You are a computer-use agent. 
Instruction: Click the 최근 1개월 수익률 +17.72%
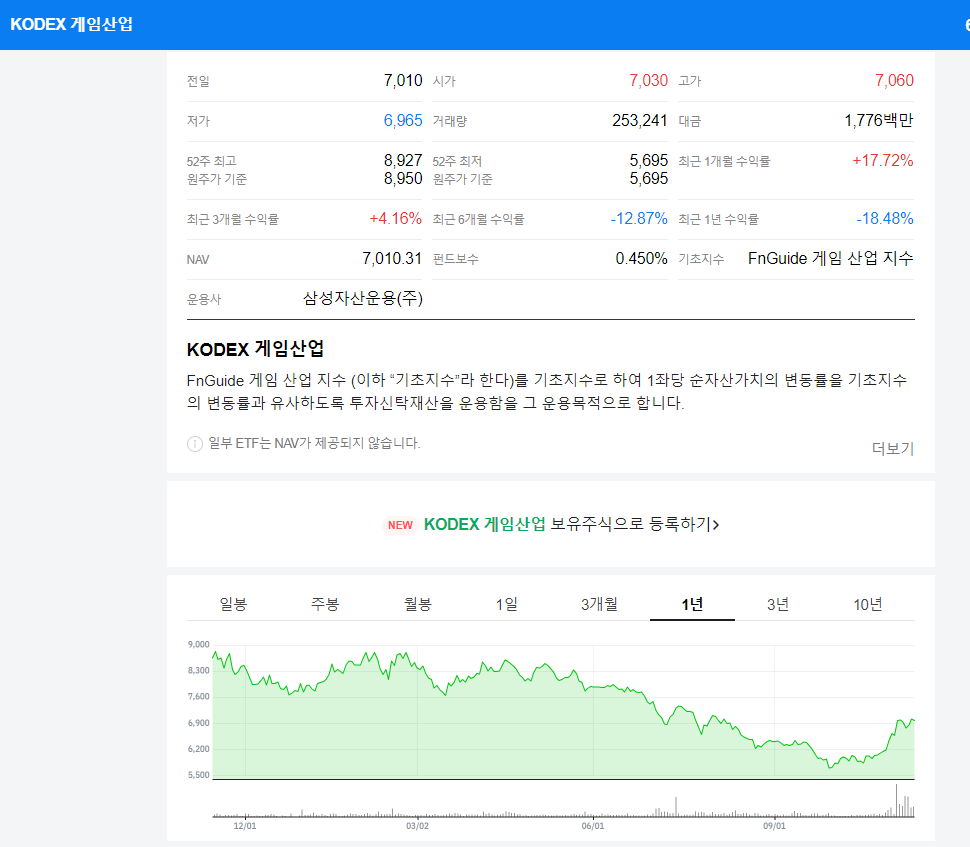click(883, 161)
